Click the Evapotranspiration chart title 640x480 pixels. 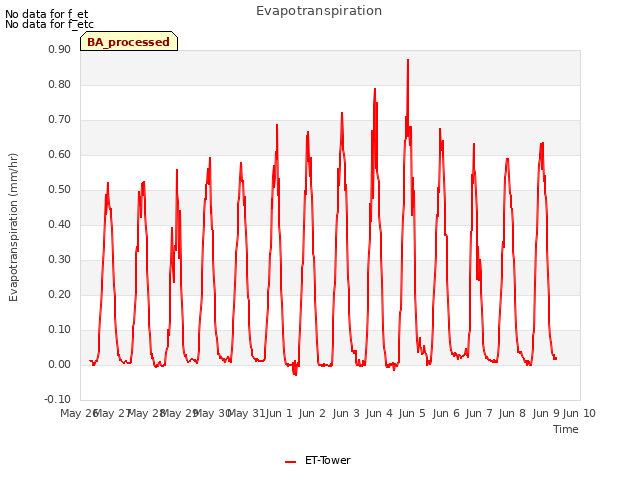319,11
